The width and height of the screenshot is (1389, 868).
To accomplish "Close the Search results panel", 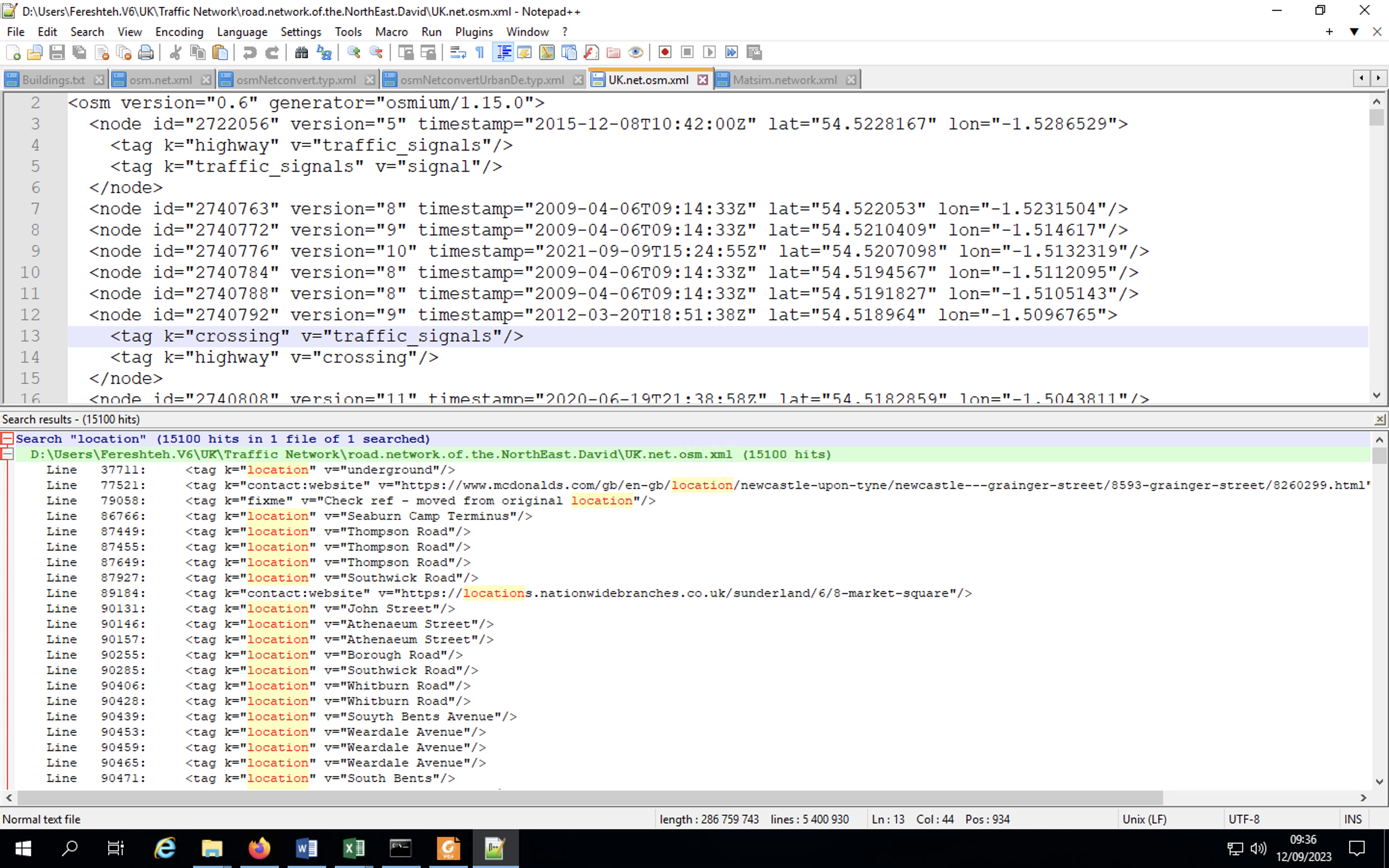I will [1380, 419].
